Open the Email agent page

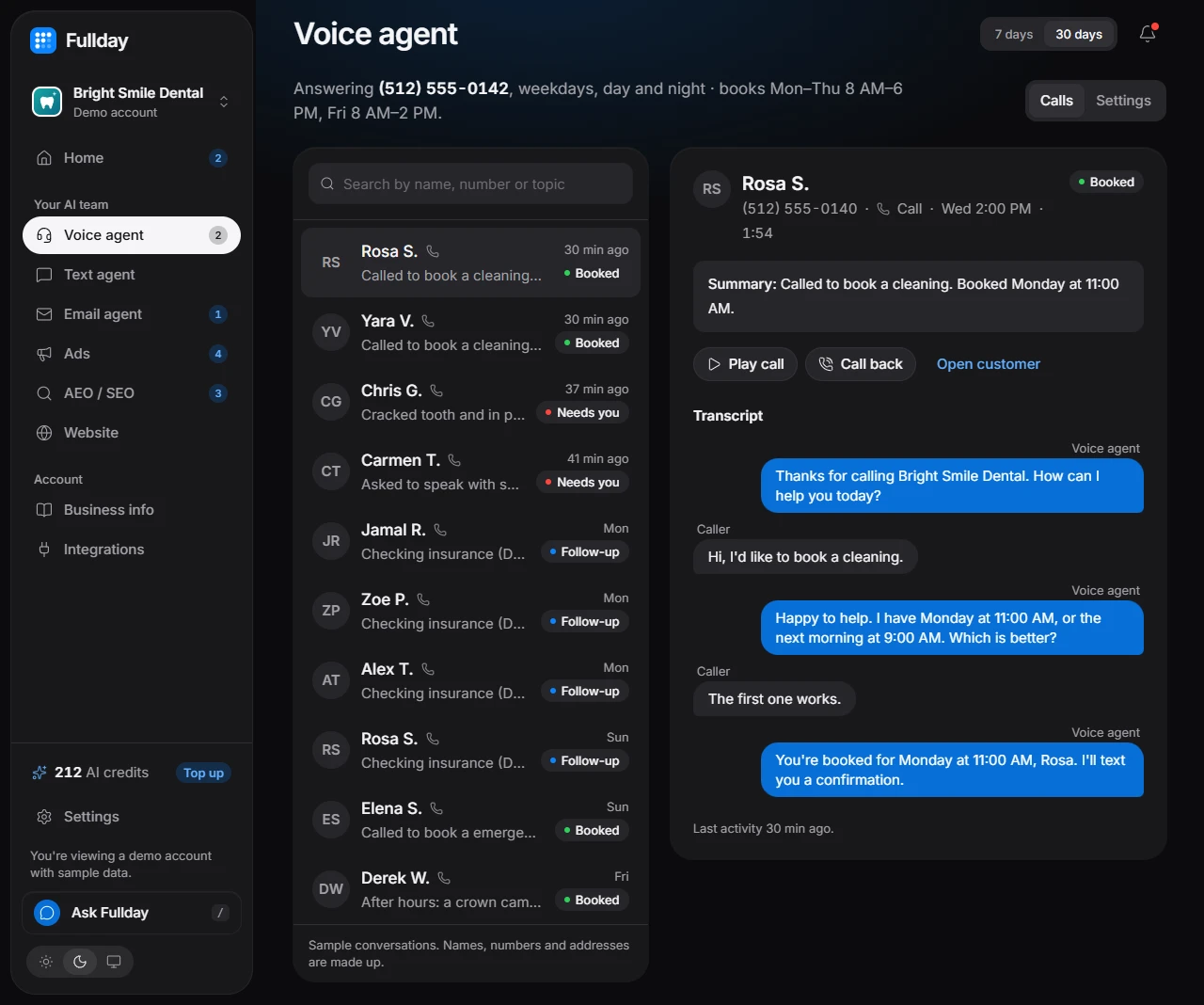(132, 314)
